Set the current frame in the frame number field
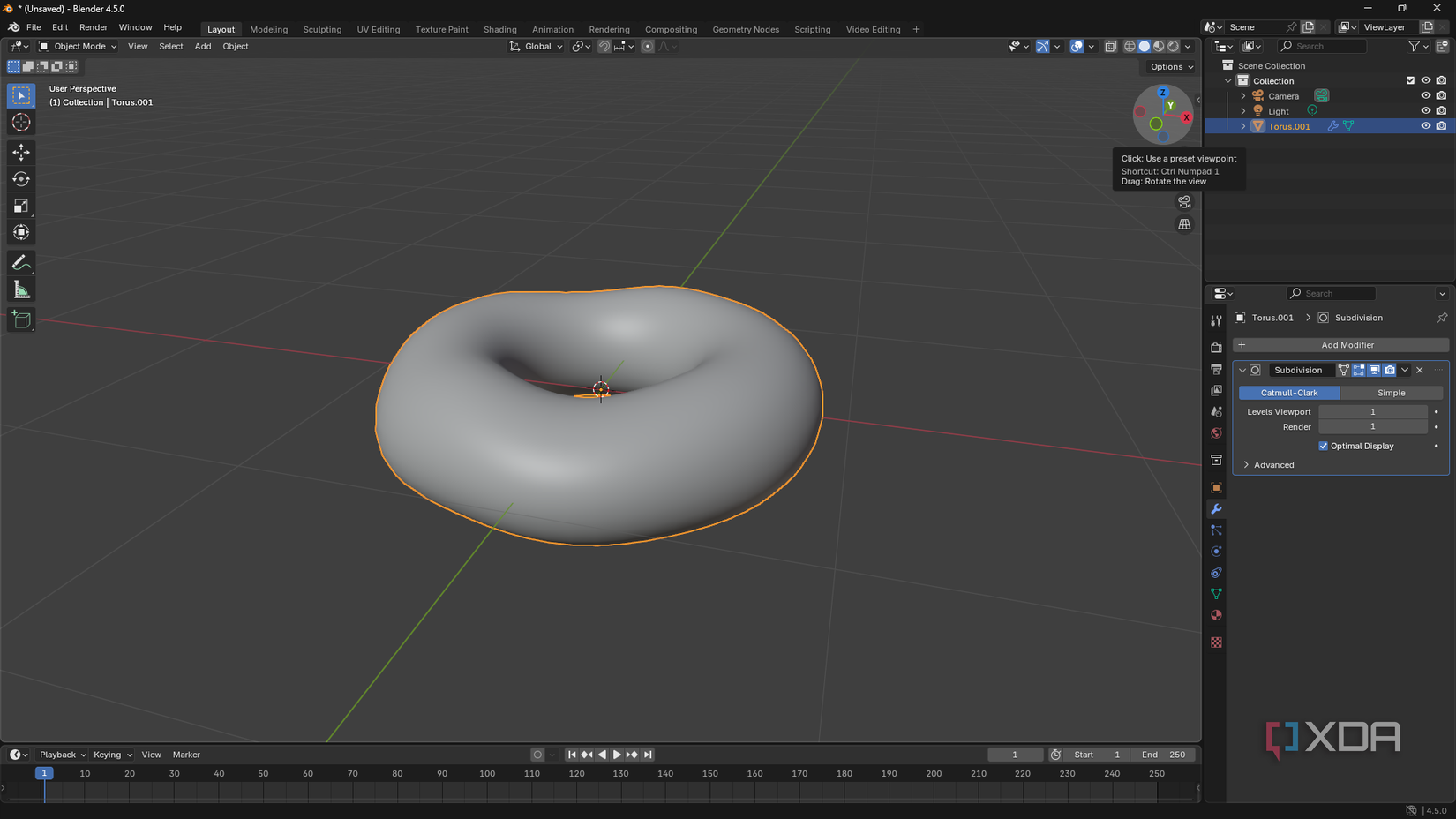This screenshot has height=819, width=1456. [x=1015, y=755]
